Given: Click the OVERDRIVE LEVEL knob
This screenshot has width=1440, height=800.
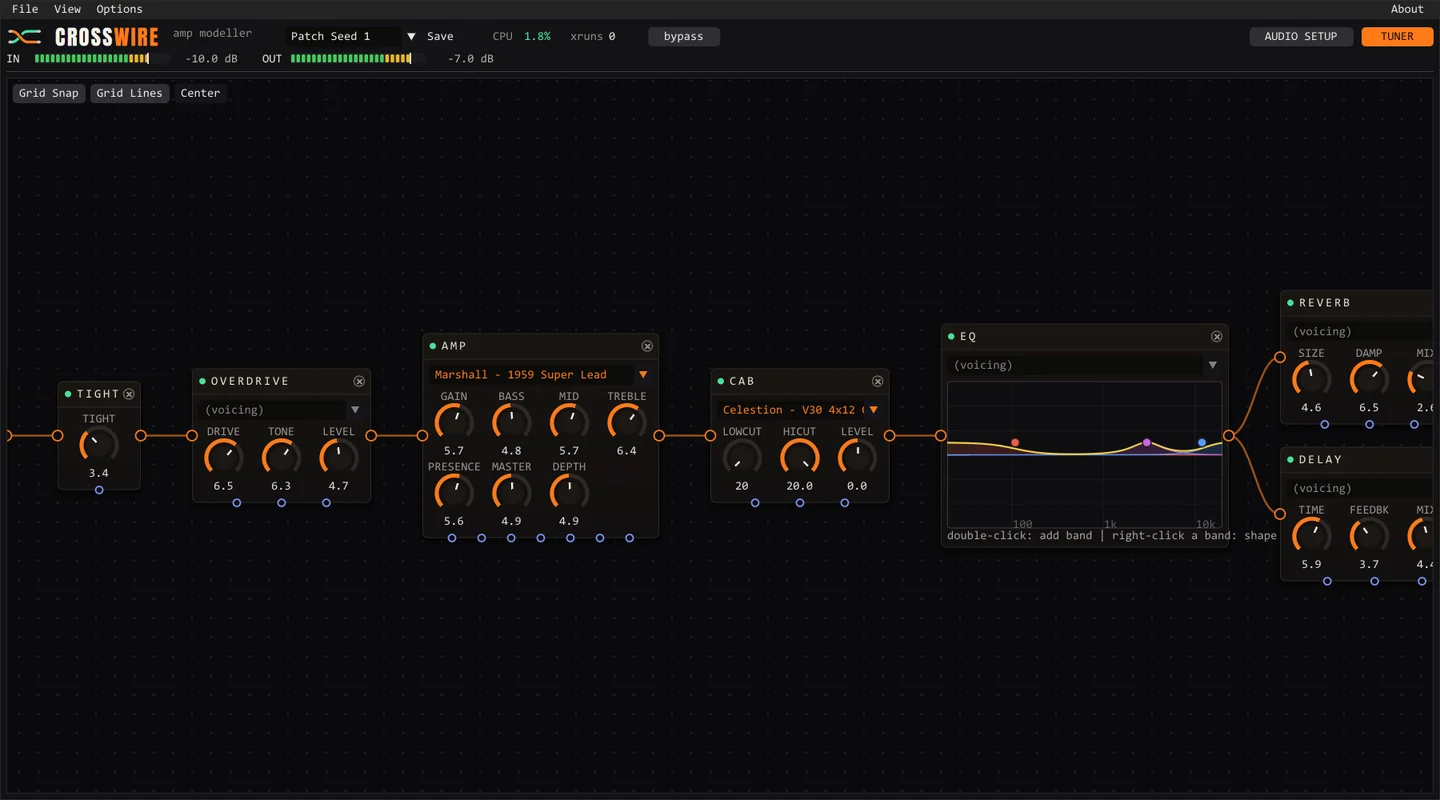Looking at the screenshot, I should pyautogui.click(x=339, y=458).
